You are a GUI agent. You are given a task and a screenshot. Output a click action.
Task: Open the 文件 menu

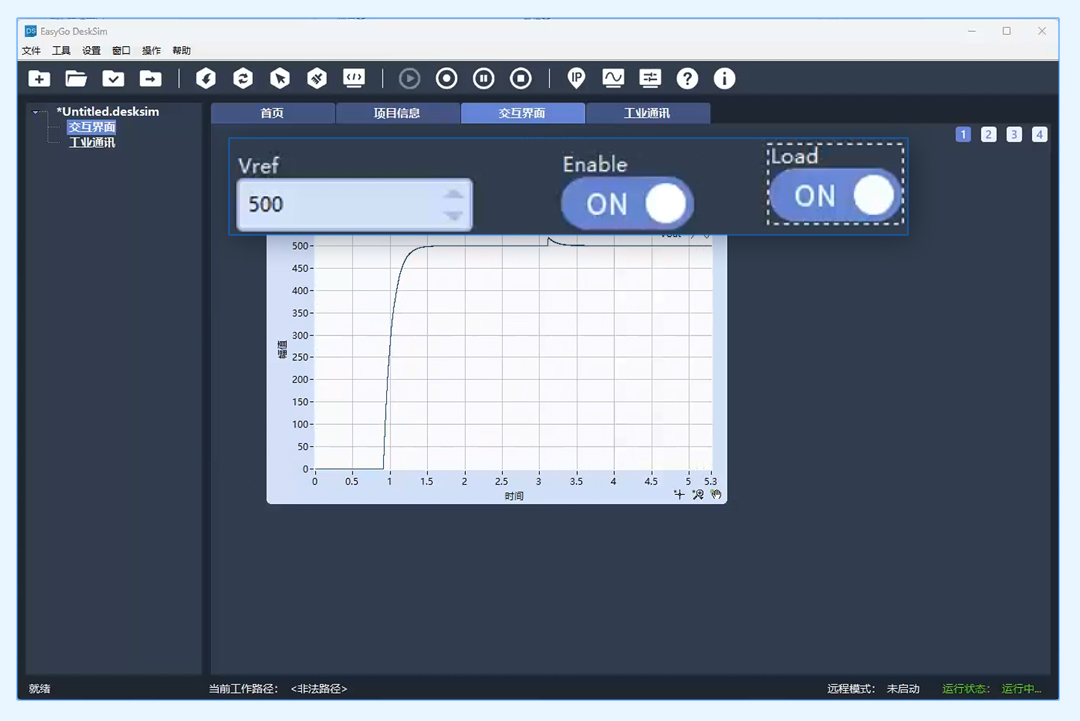click(31, 50)
